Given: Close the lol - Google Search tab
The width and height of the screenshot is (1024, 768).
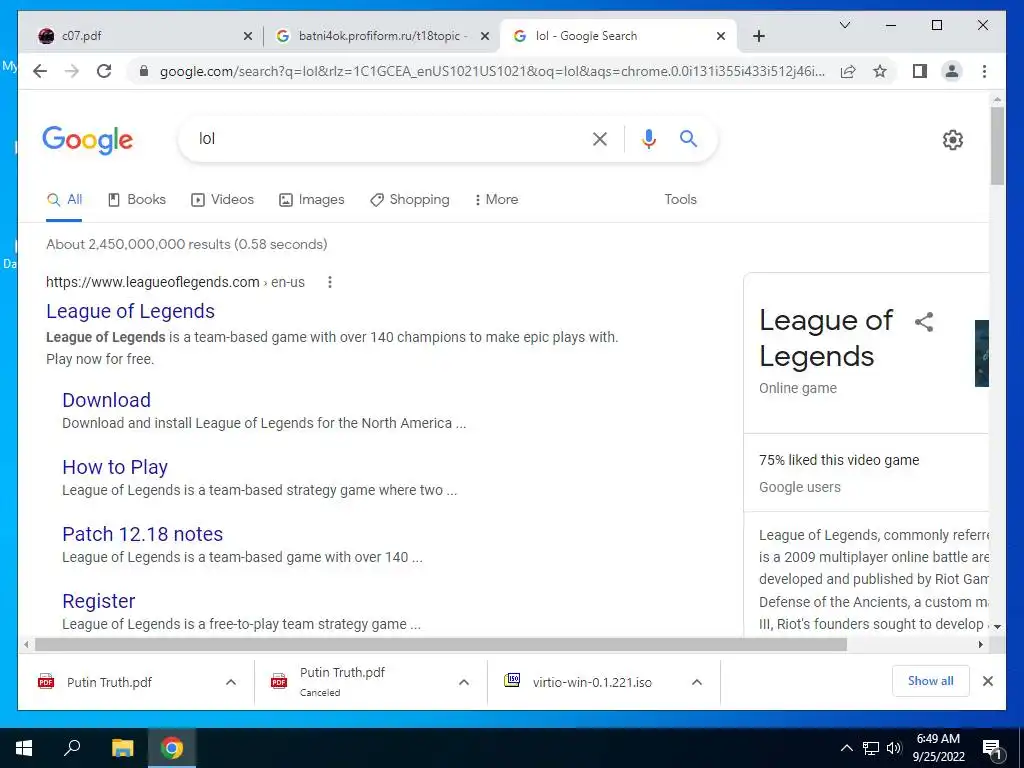Looking at the screenshot, I should click(720, 37).
